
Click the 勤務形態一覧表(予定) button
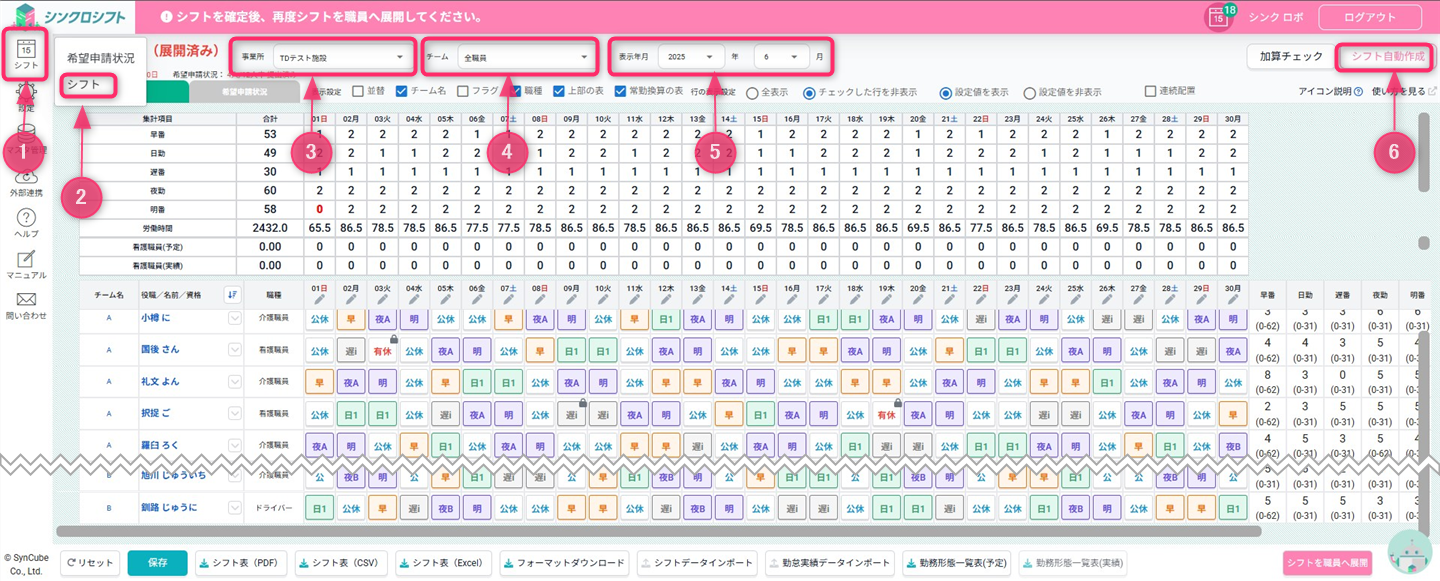pyautogui.click(x=956, y=563)
